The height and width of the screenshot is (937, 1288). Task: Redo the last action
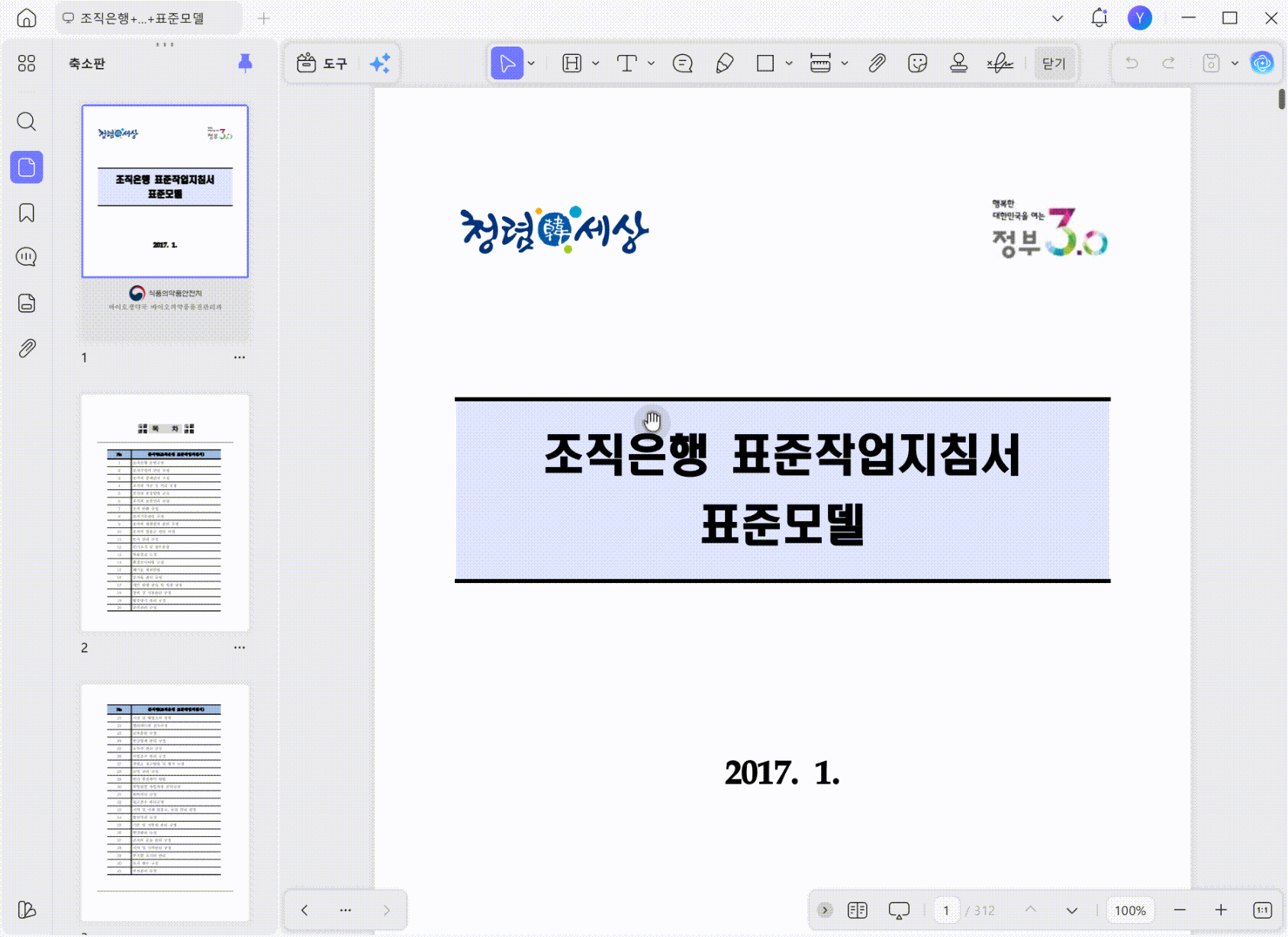click(x=1168, y=63)
